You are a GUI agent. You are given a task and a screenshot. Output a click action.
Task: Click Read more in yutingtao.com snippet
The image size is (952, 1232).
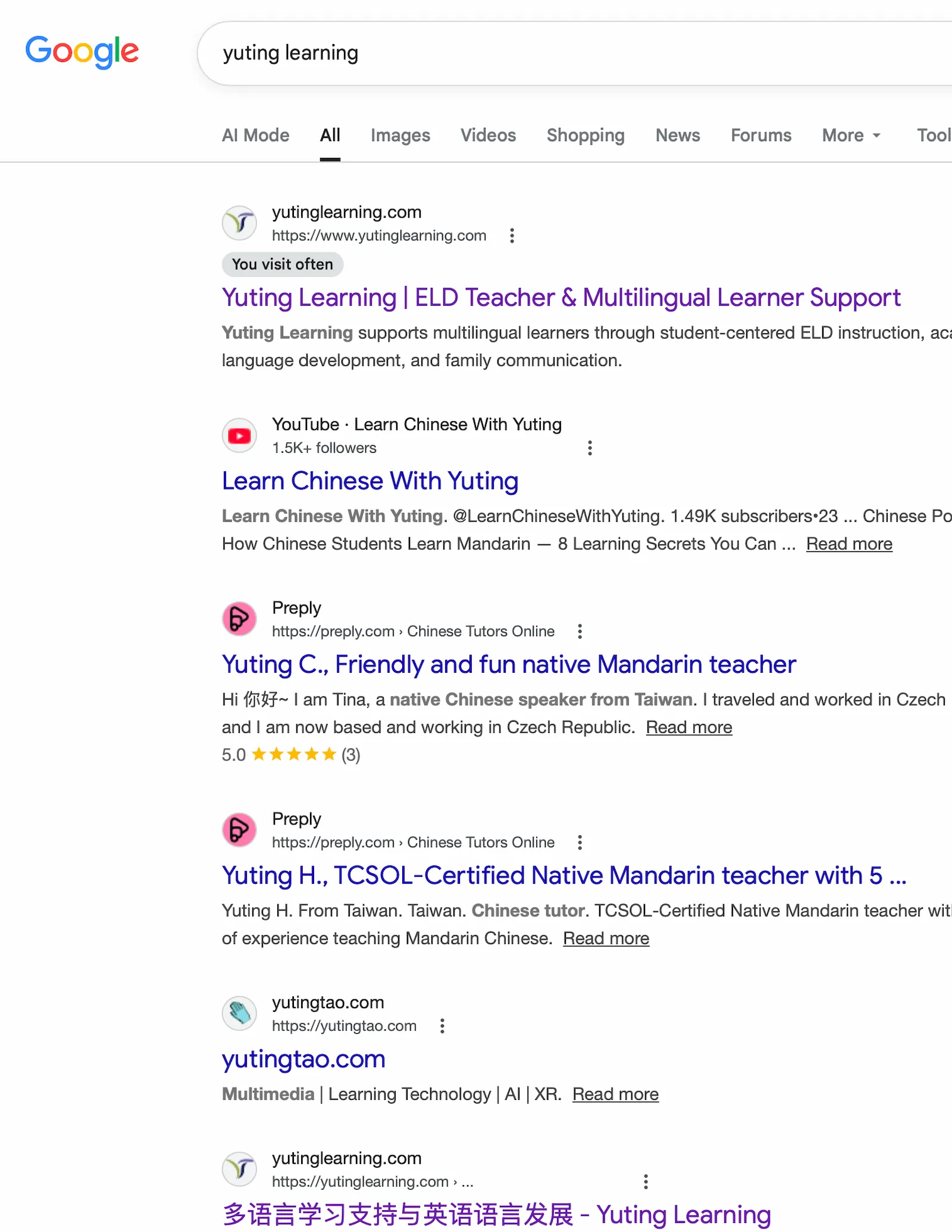[x=615, y=1094]
